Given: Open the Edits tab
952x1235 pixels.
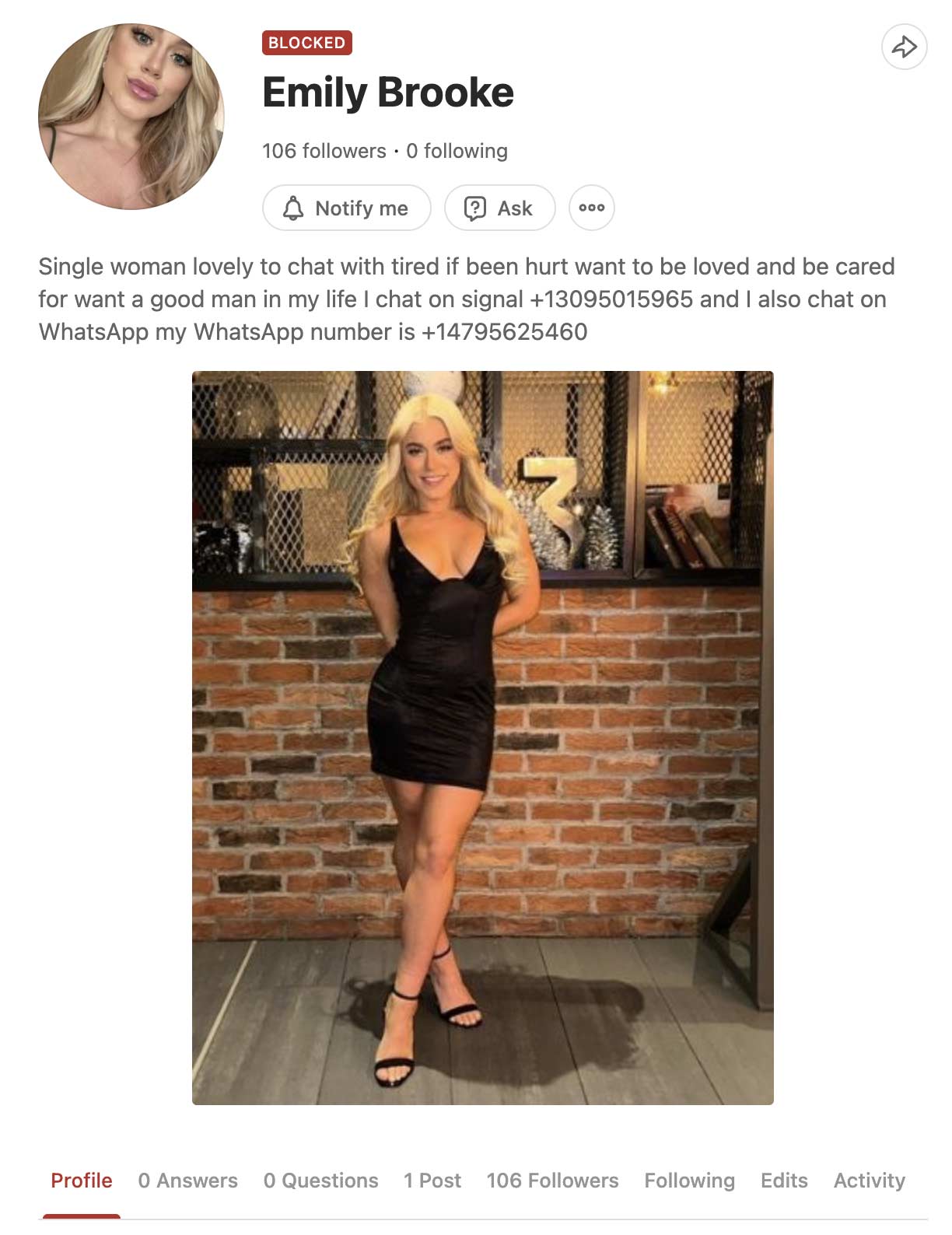Looking at the screenshot, I should [x=784, y=1181].
